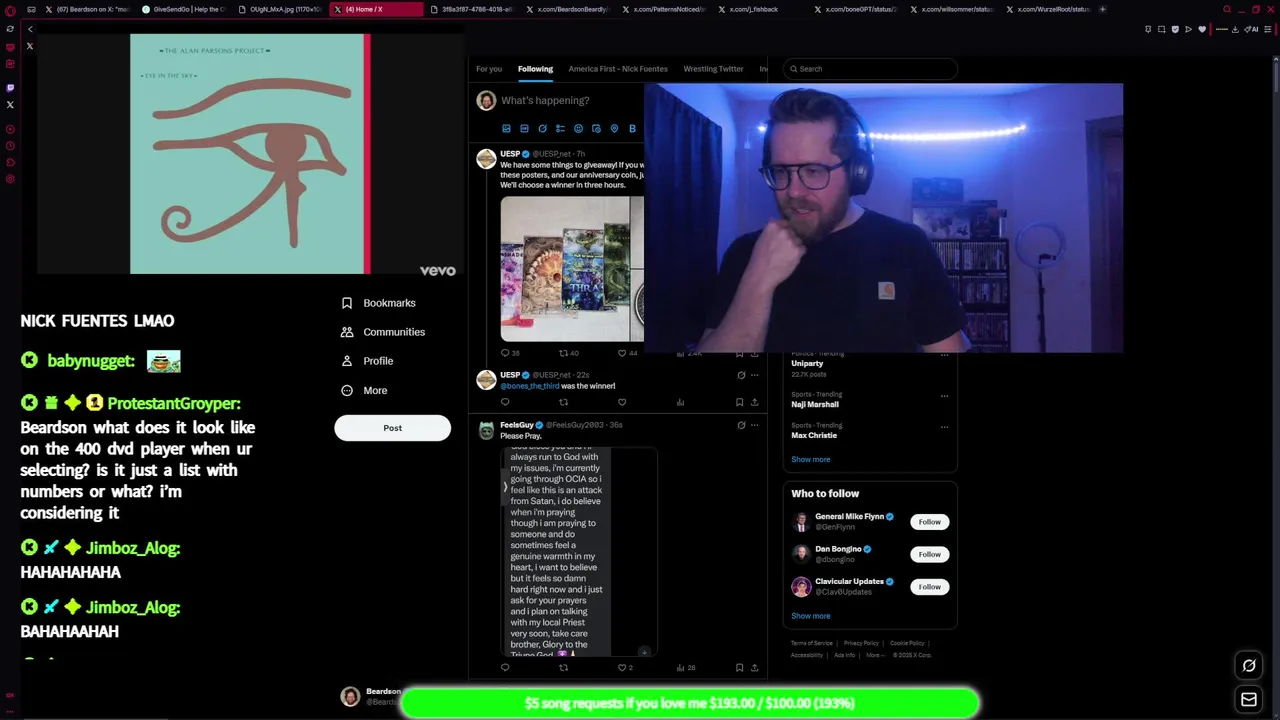View analytics of UESP winner post
Viewport: 1280px width, 720px height.
(x=680, y=402)
